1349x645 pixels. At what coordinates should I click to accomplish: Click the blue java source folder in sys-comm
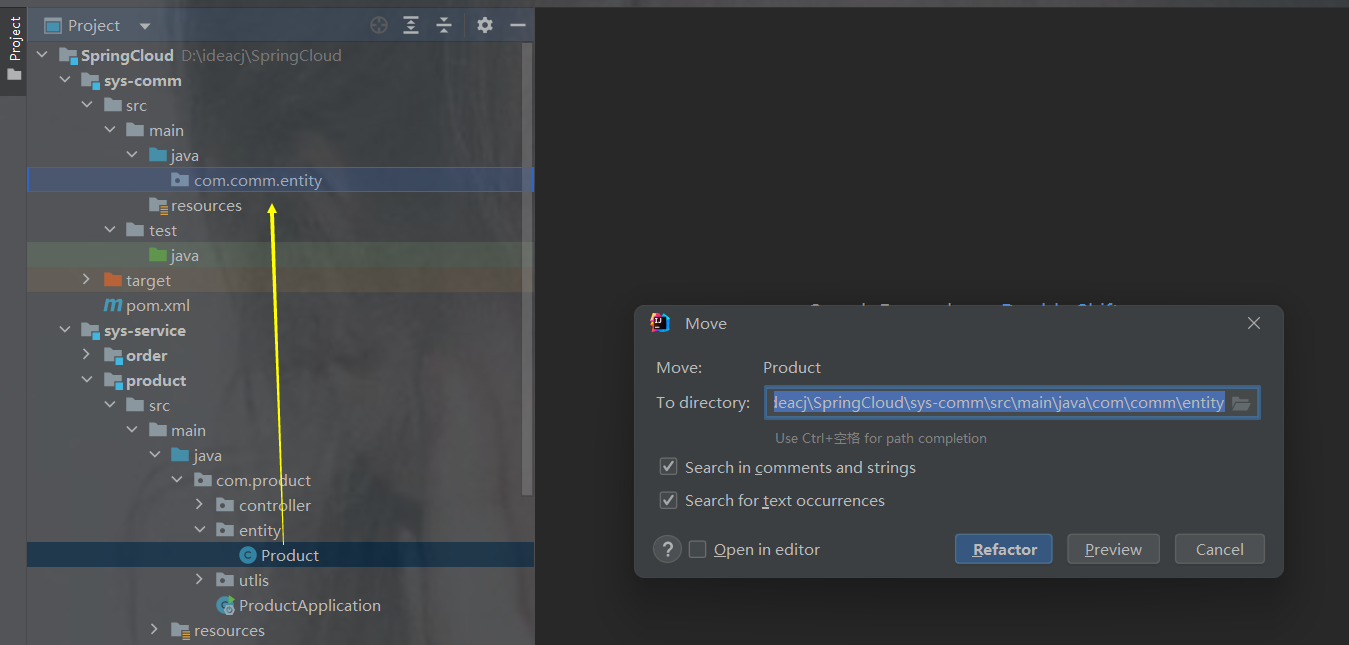(158, 155)
